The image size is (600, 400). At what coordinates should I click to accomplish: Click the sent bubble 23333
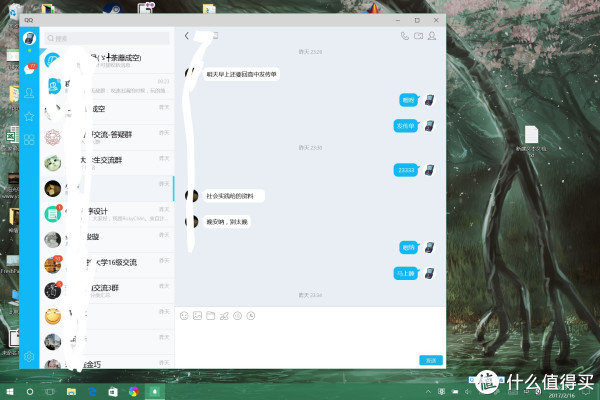[406, 170]
